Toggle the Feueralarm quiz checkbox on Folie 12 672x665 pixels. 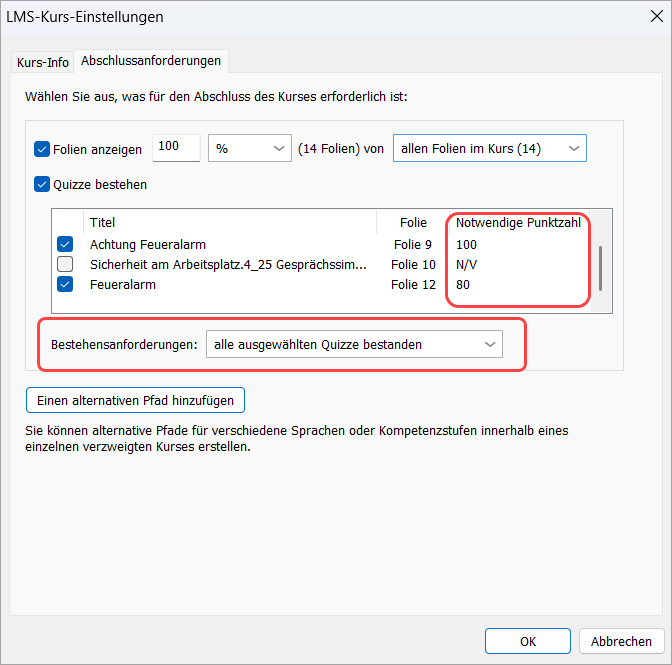click(x=65, y=285)
